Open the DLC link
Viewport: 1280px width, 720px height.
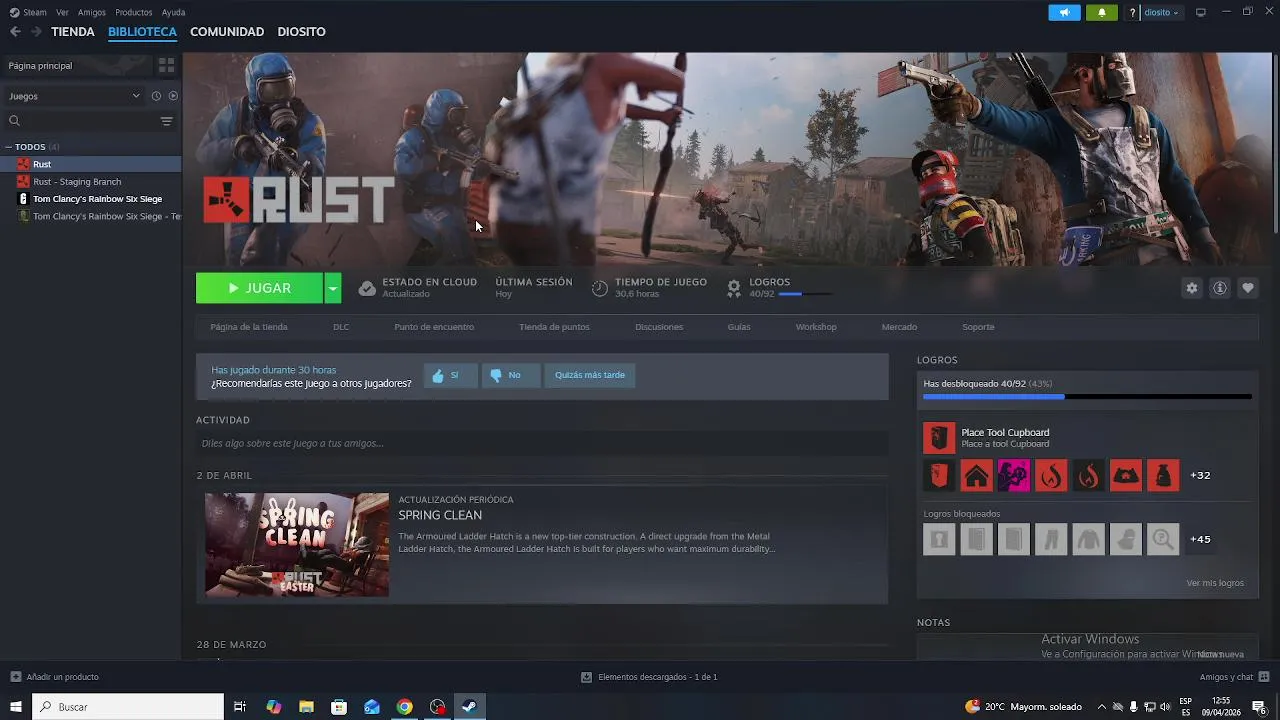pos(341,327)
